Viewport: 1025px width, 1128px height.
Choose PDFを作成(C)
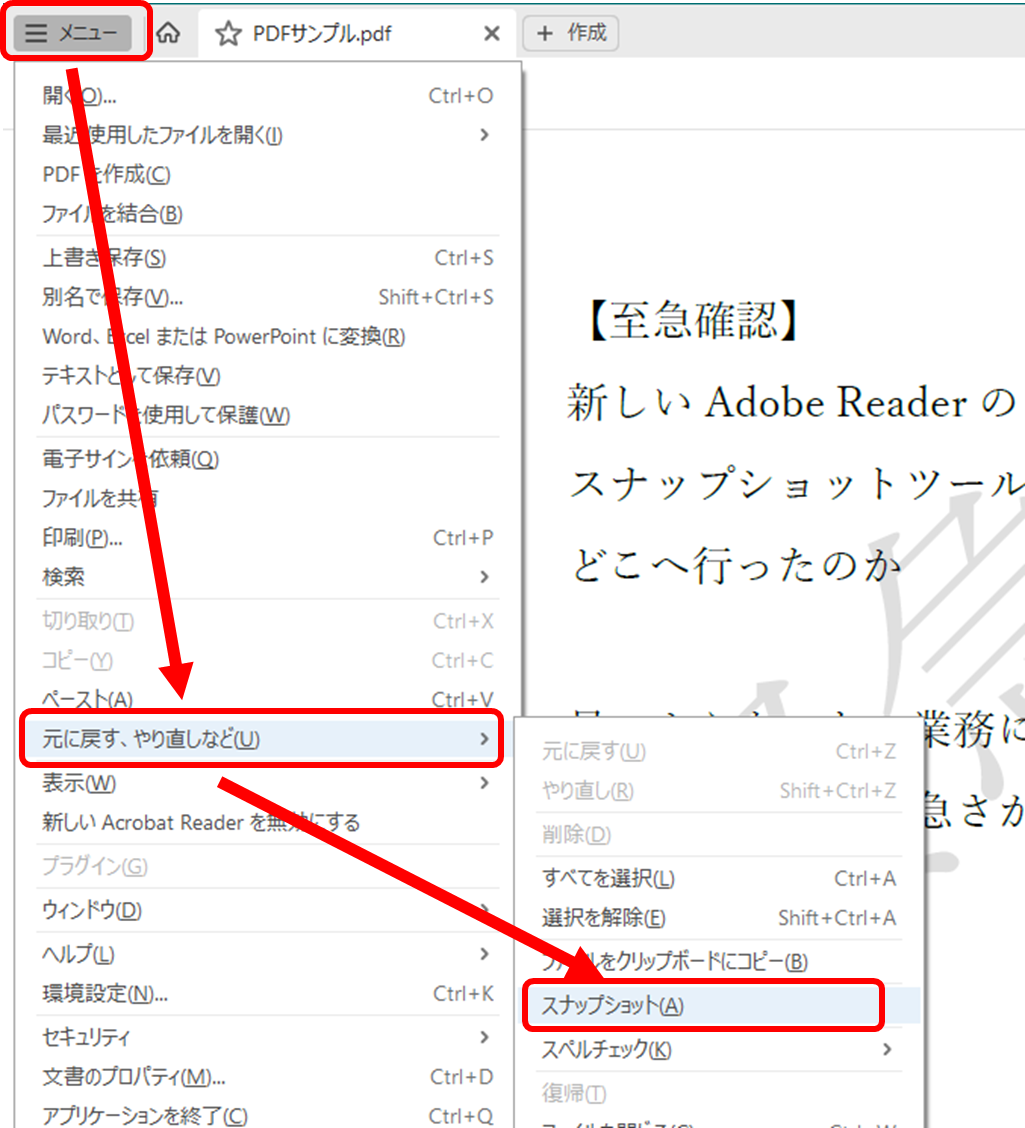(x=268, y=174)
